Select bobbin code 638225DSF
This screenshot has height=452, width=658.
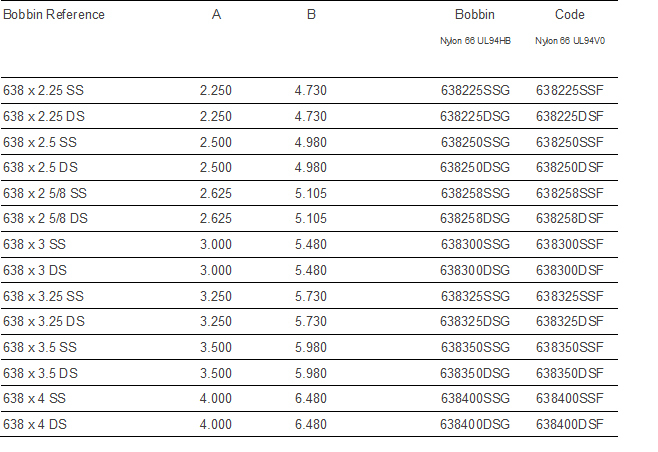pyautogui.click(x=570, y=116)
